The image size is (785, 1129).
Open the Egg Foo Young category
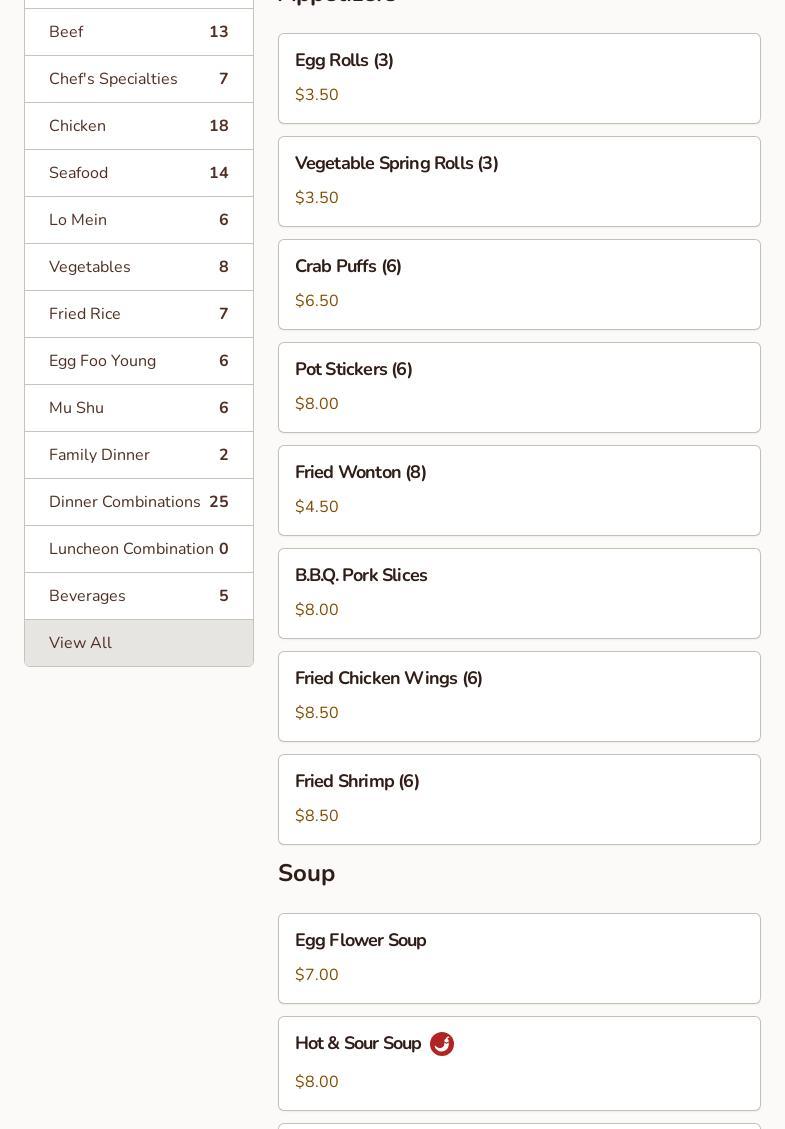coord(138,361)
